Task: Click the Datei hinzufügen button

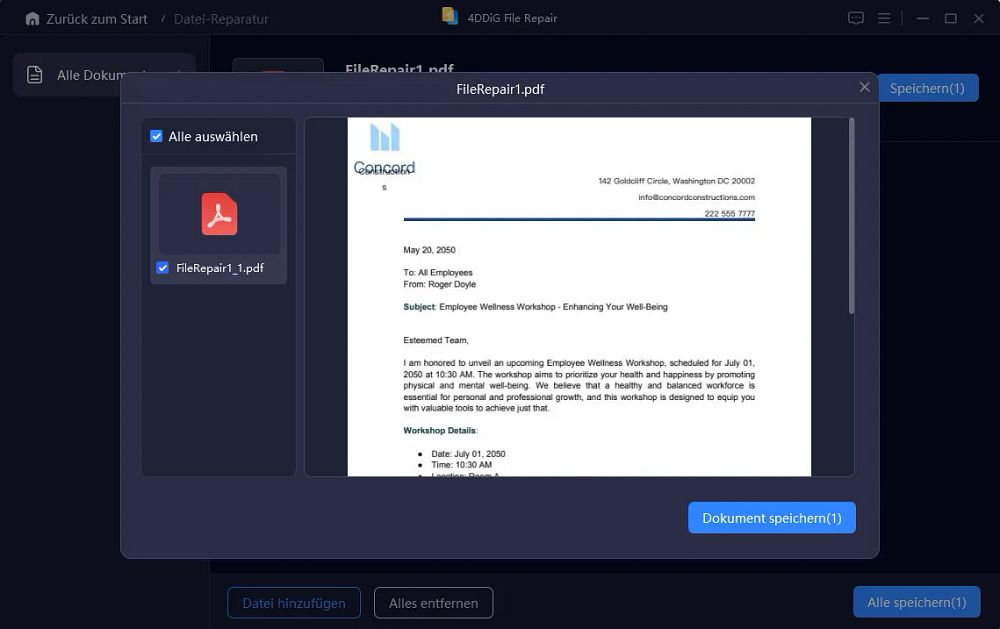Action: pos(294,603)
